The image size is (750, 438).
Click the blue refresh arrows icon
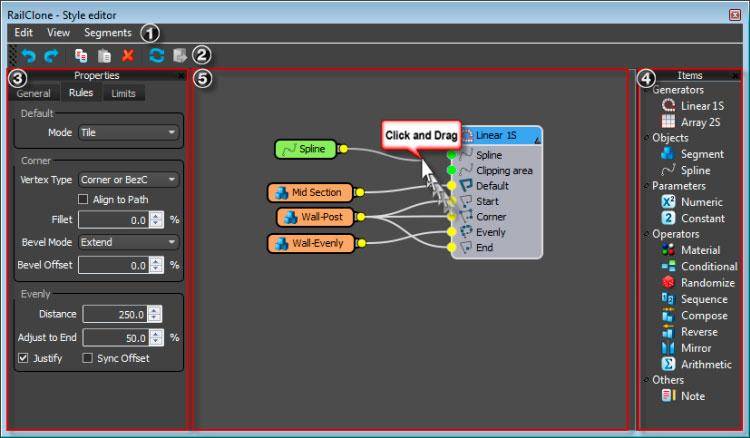(156, 55)
